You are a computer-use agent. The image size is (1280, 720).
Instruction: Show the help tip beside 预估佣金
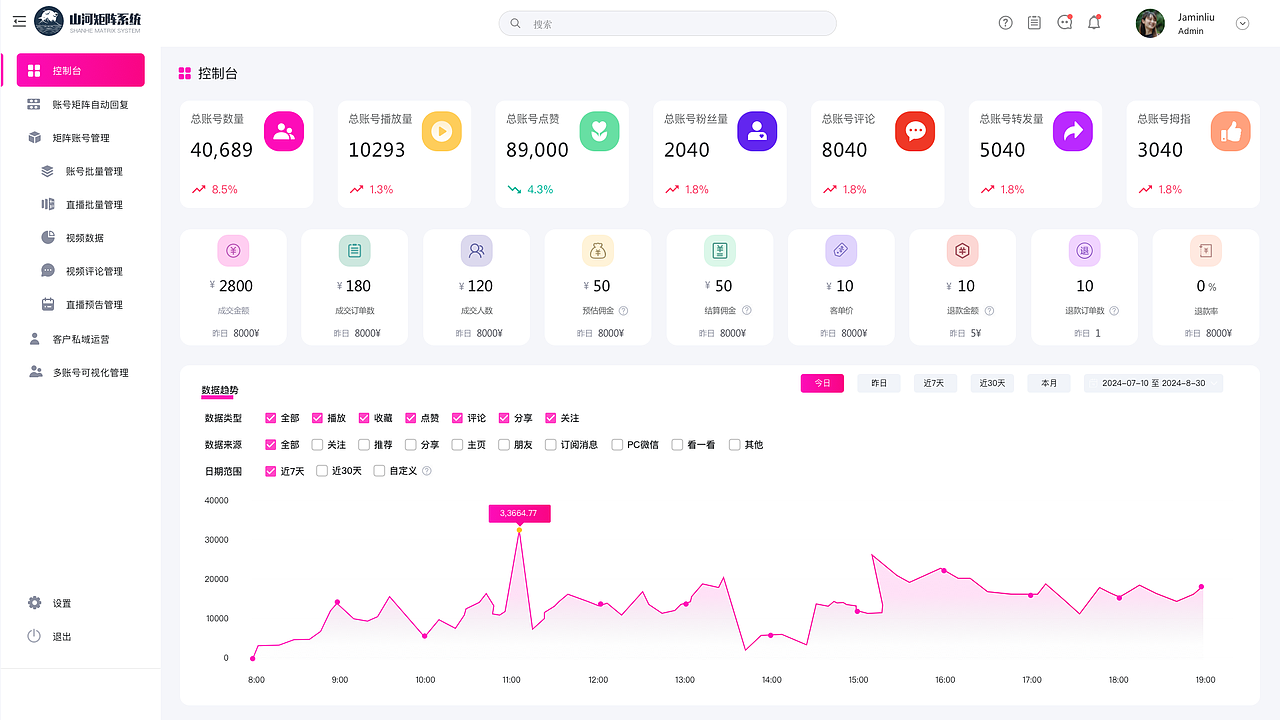(x=624, y=311)
